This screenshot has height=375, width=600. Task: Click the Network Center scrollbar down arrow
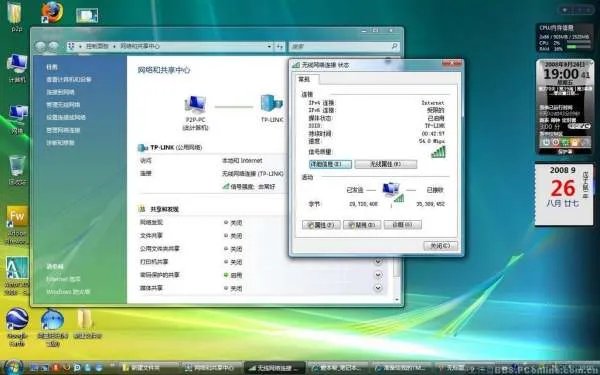point(397,300)
